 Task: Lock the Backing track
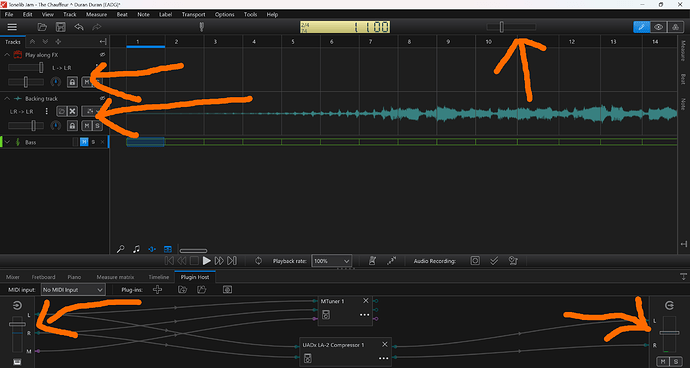point(73,126)
